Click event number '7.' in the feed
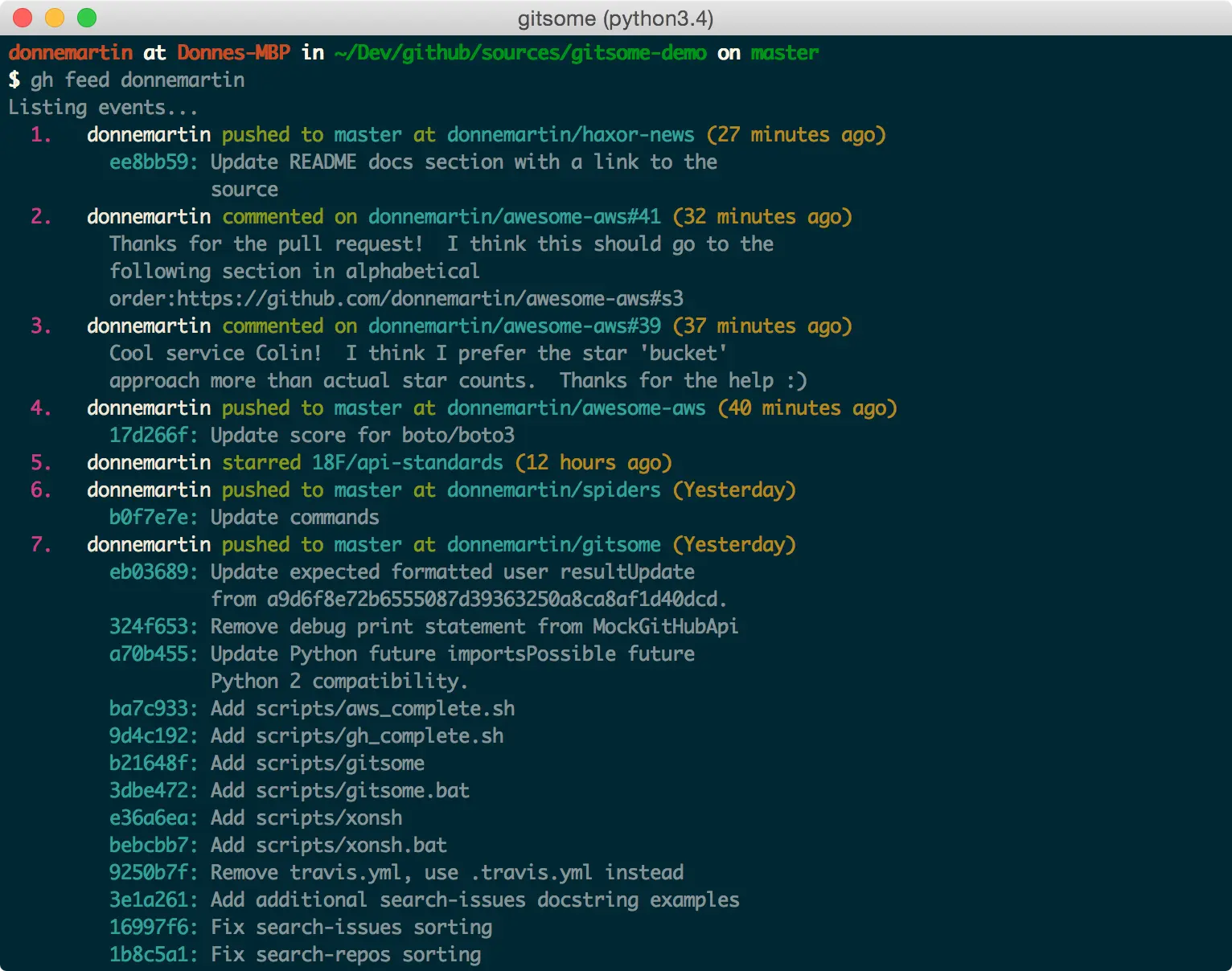This screenshot has height=971, width=1232. 41,544
